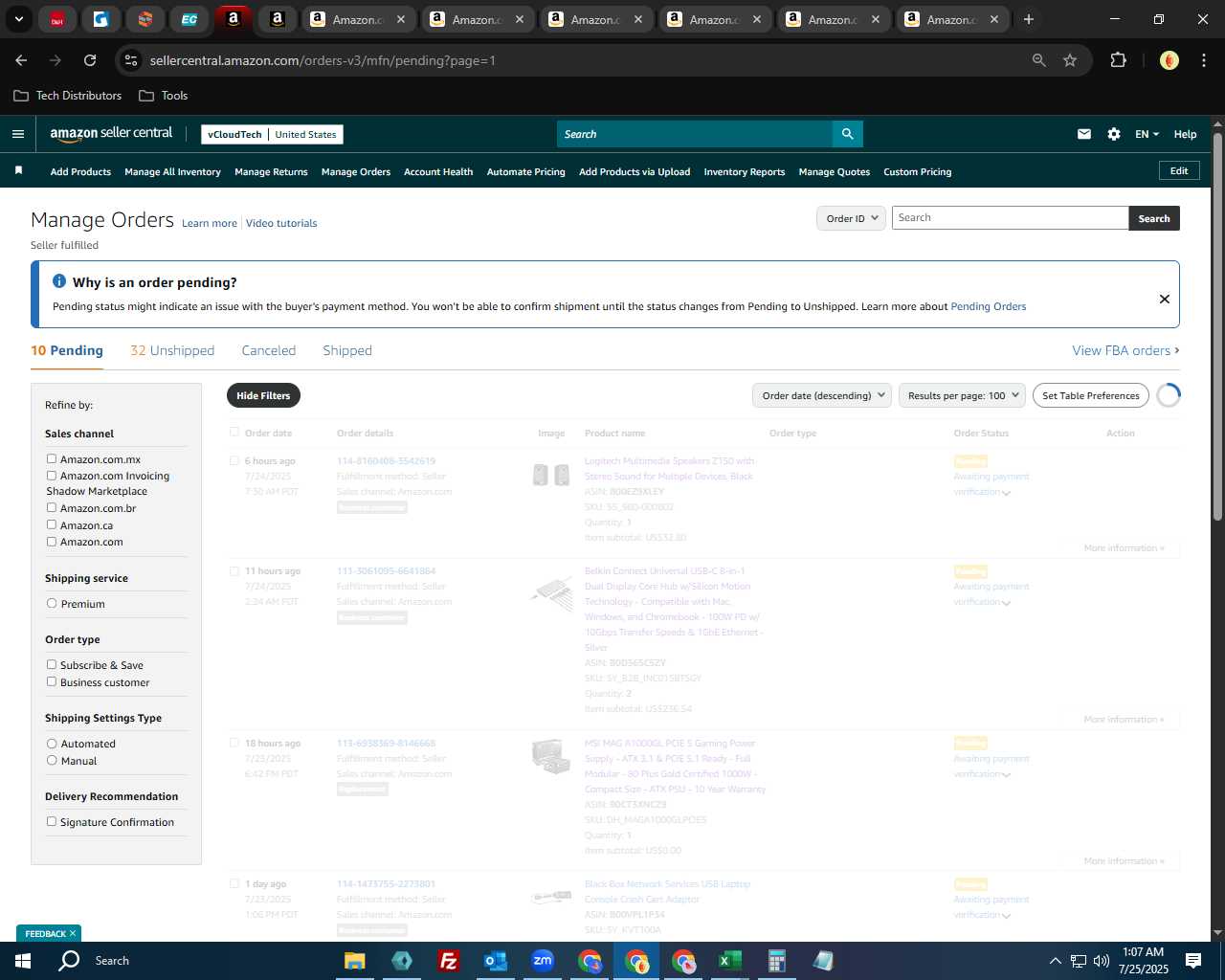Click the Hide Filters button
This screenshot has height=980, width=1225.
tap(263, 395)
